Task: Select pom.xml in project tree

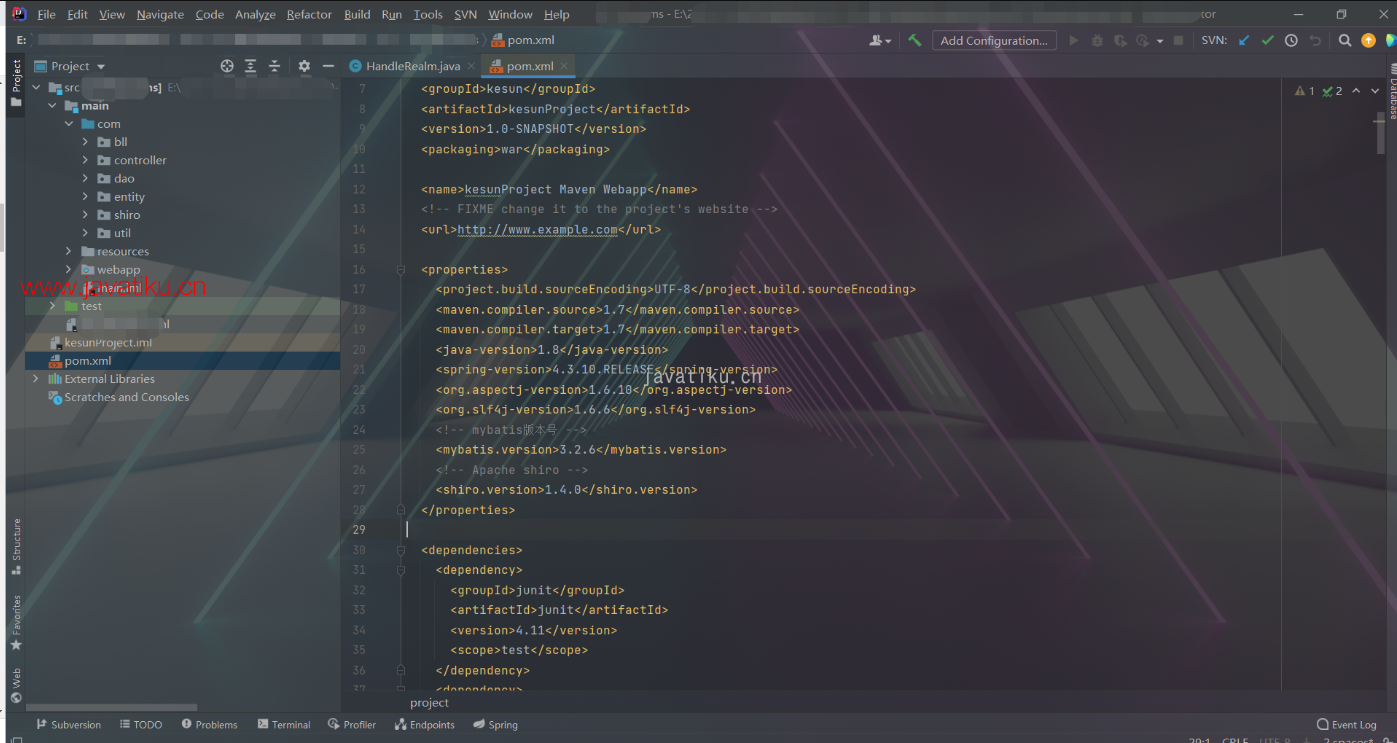Action: click(x=88, y=361)
